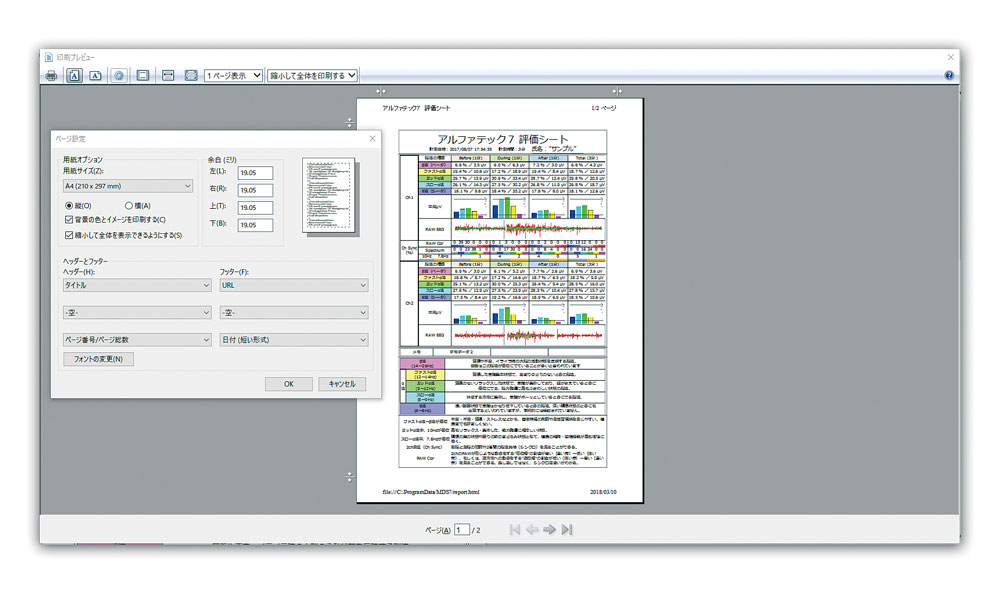The width and height of the screenshot is (1000, 593).
Task: Expand the タイトル header dropdown
Action: 131,285
